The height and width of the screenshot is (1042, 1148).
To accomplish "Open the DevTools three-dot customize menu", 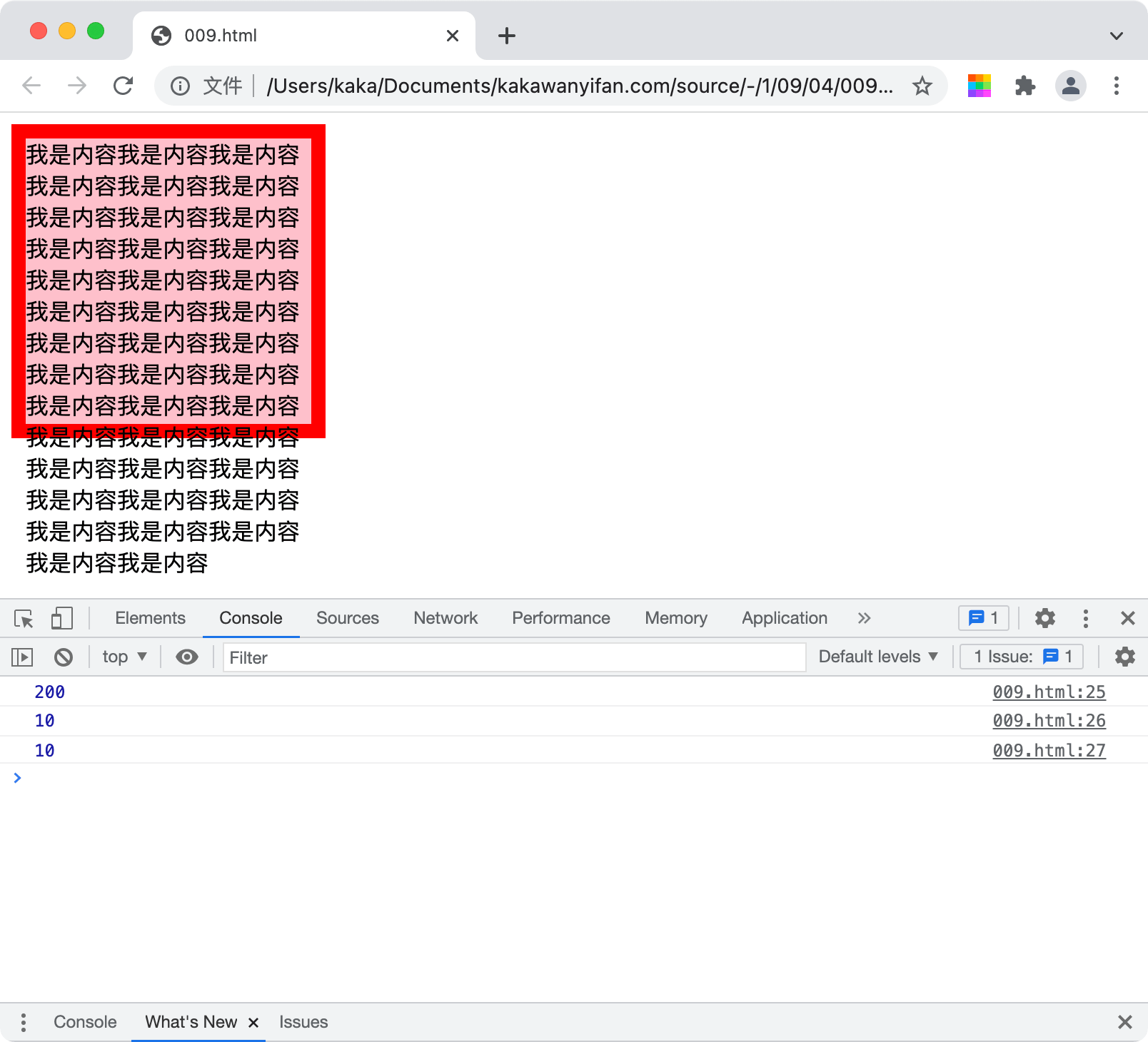I will point(1086,618).
